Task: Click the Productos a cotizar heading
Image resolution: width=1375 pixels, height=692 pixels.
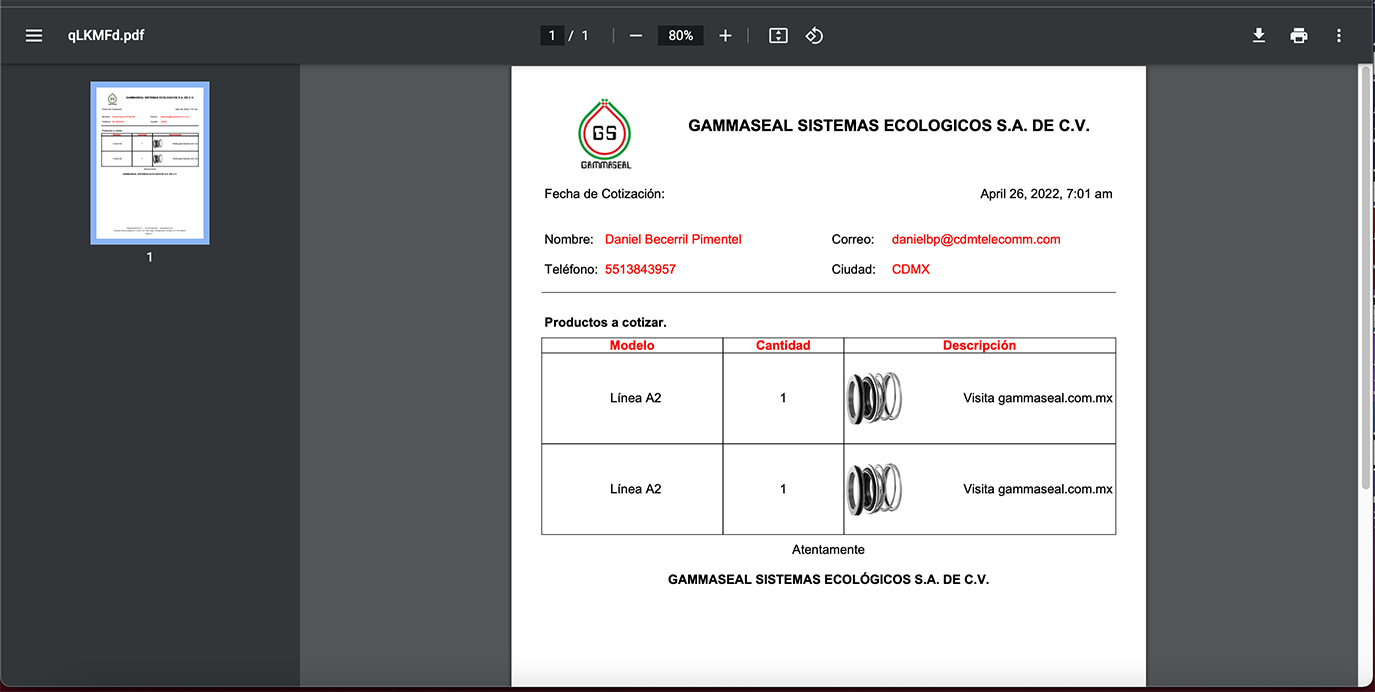Action: (605, 323)
